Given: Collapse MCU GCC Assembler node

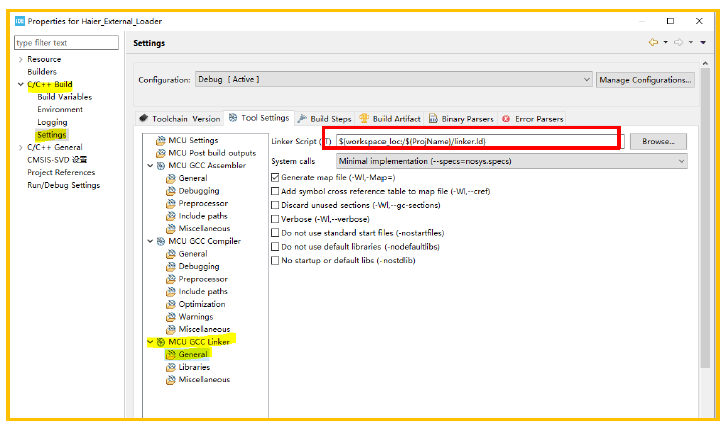Looking at the screenshot, I should click(150, 166).
